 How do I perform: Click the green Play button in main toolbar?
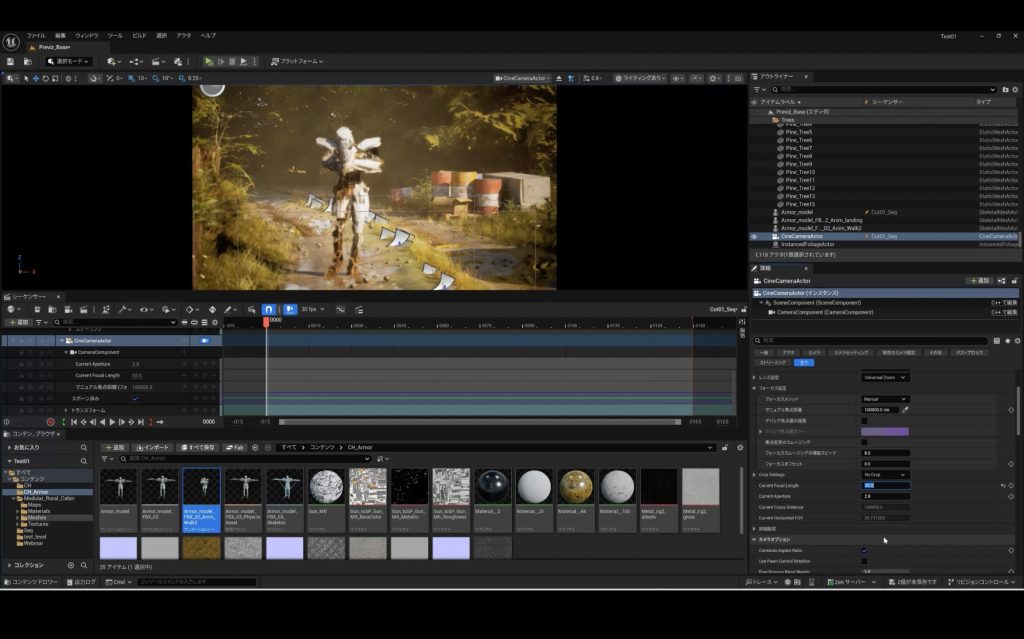tap(209, 61)
